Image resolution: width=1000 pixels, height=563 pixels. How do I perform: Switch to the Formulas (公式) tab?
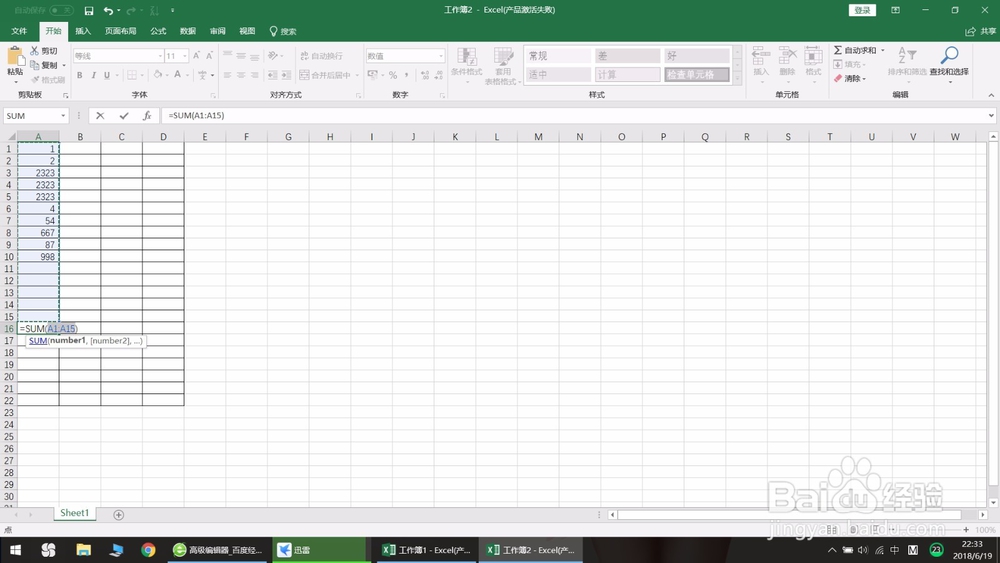pyautogui.click(x=158, y=31)
